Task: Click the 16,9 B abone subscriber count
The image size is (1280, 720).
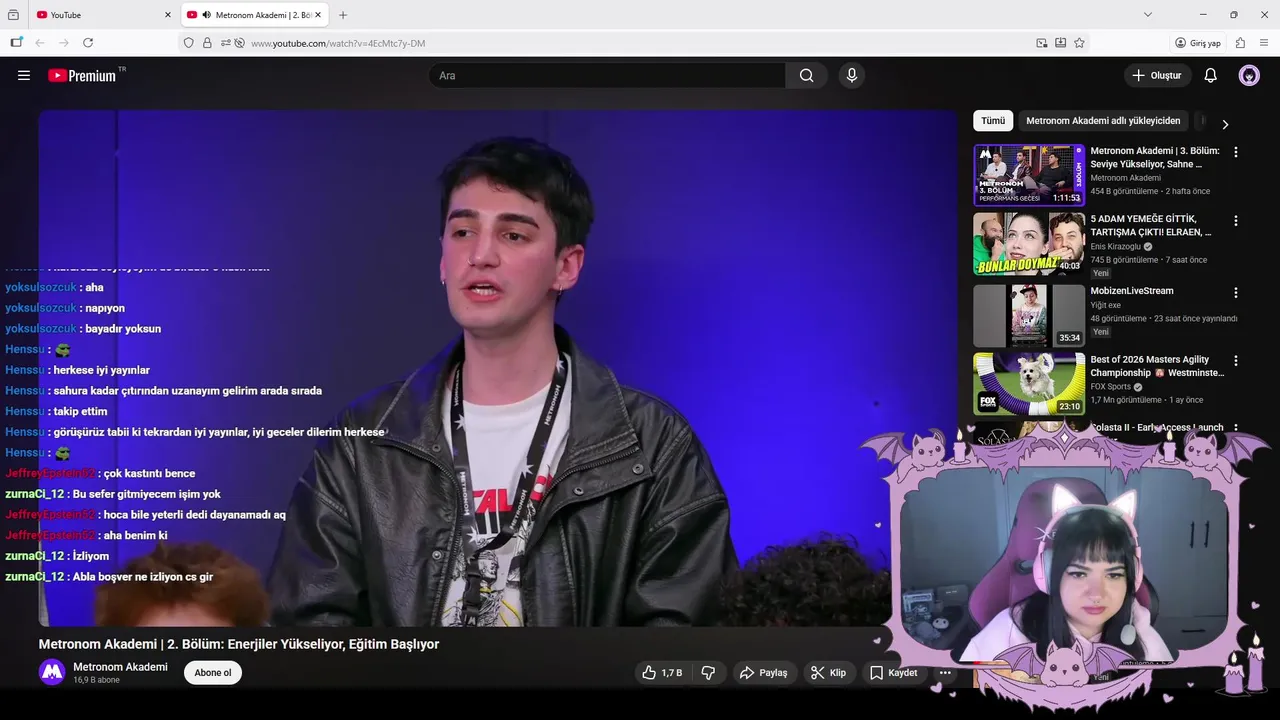Action: (x=96, y=680)
